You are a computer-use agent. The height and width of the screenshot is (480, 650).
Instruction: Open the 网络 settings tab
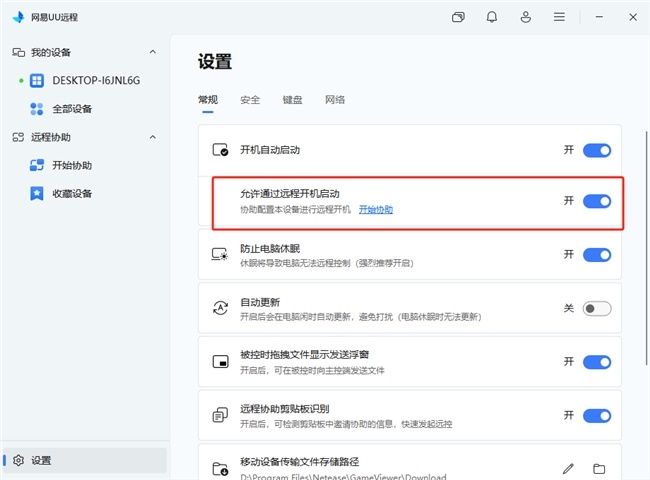click(x=335, y=100)
